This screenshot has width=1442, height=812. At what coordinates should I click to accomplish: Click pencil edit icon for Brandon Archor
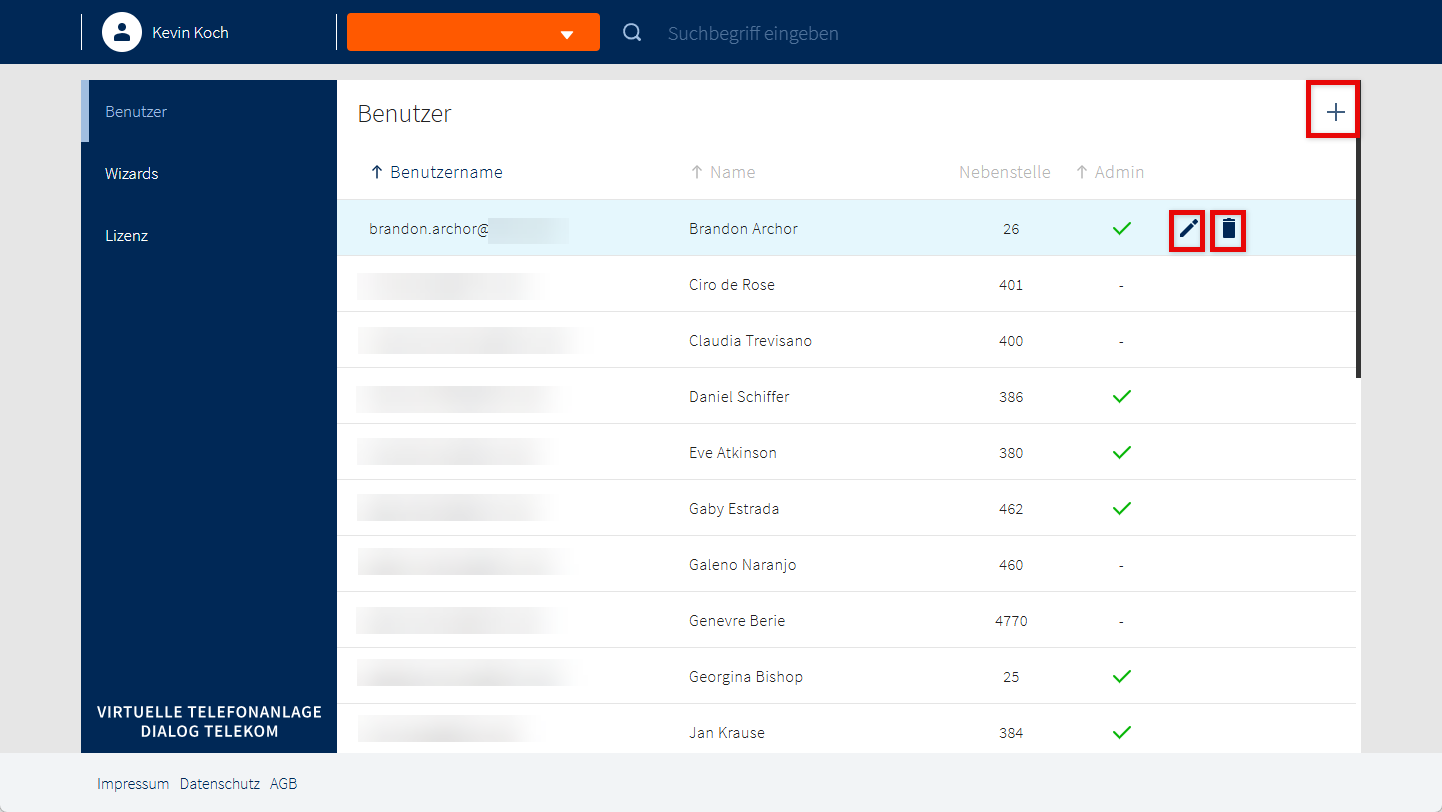coord(1187,229)
